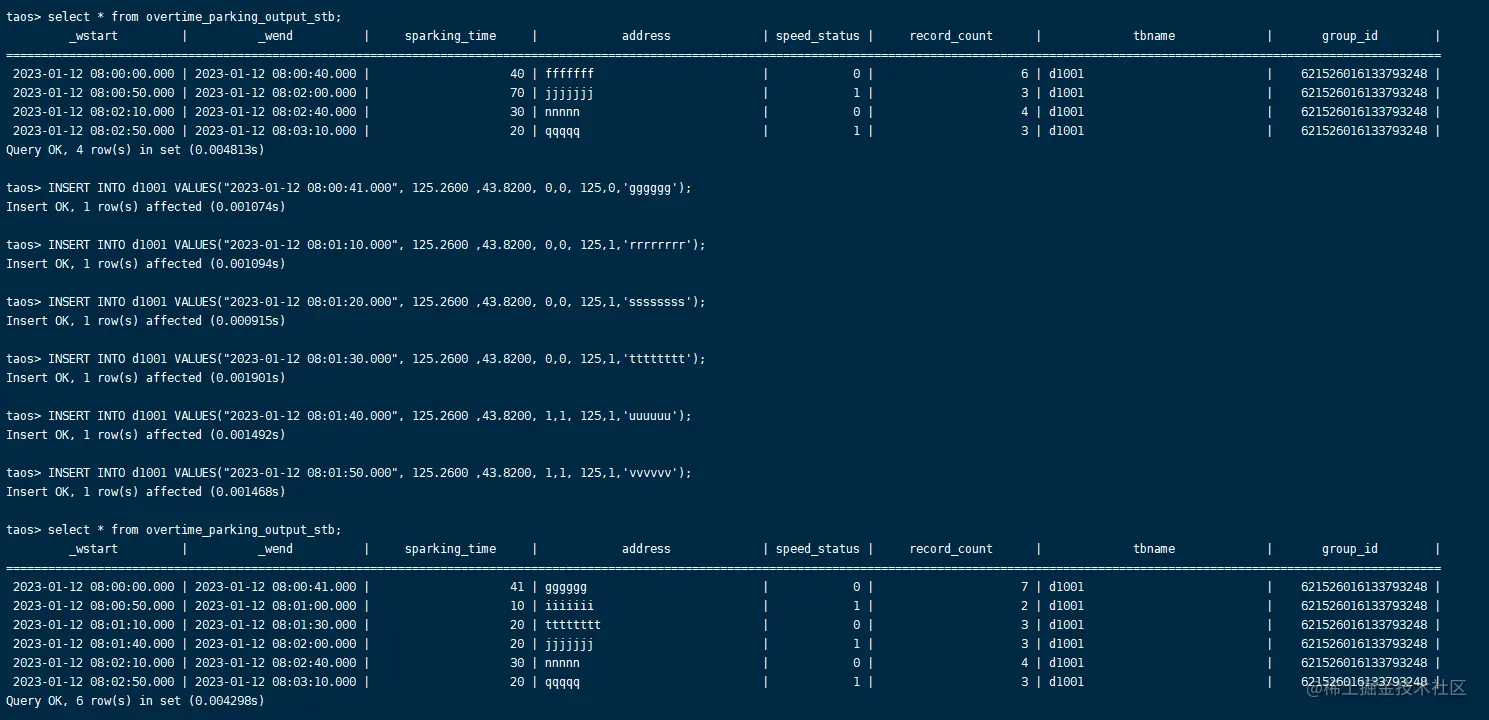This screenshot has width=1489, height=720.
Task: Click the _wend value '2023-01-12 08:01:00.000'
Action: [275, 606]
